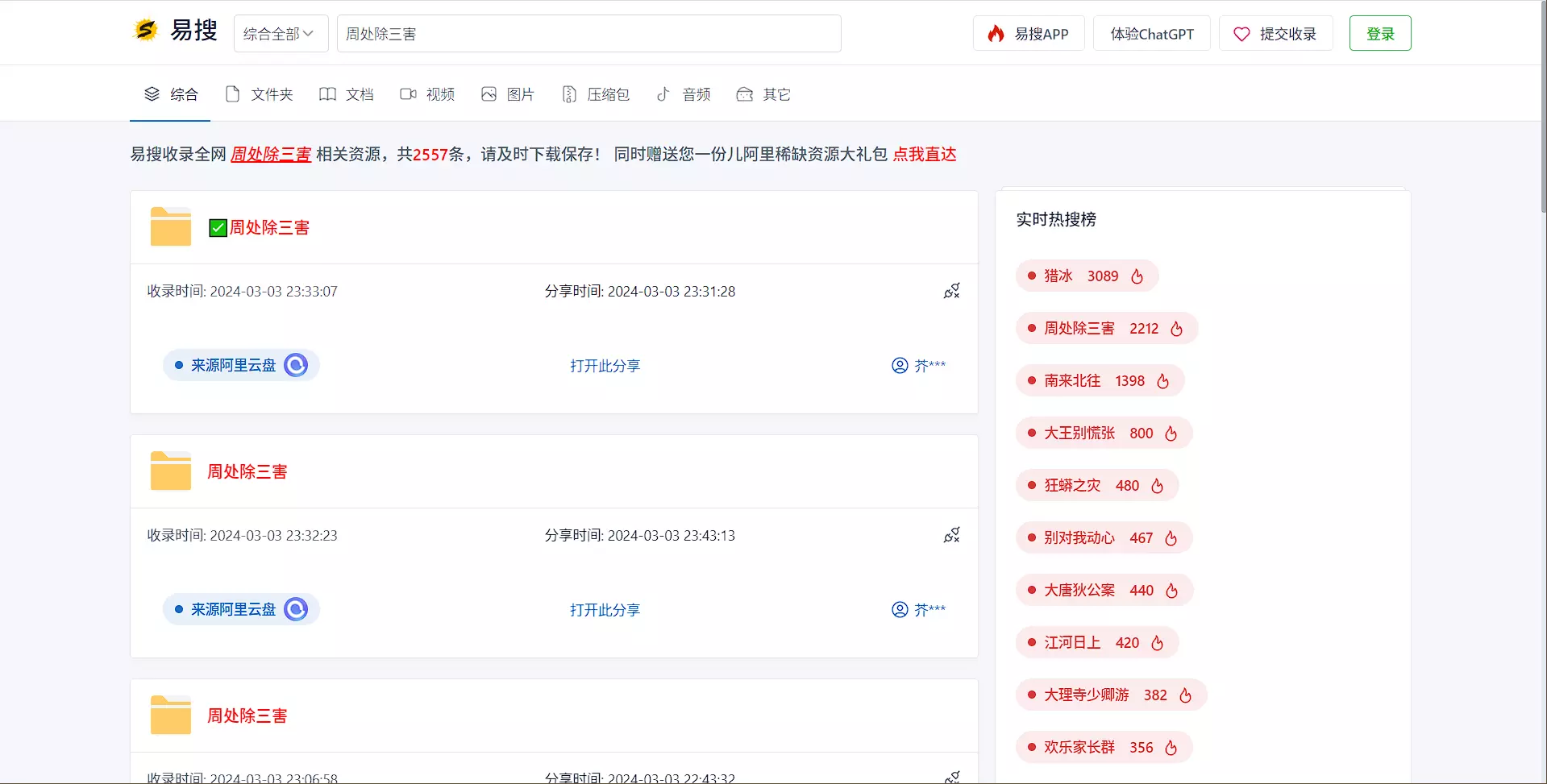Click the Aliyun drive icon in first result
1547x784 pixels.
[296, 365]
